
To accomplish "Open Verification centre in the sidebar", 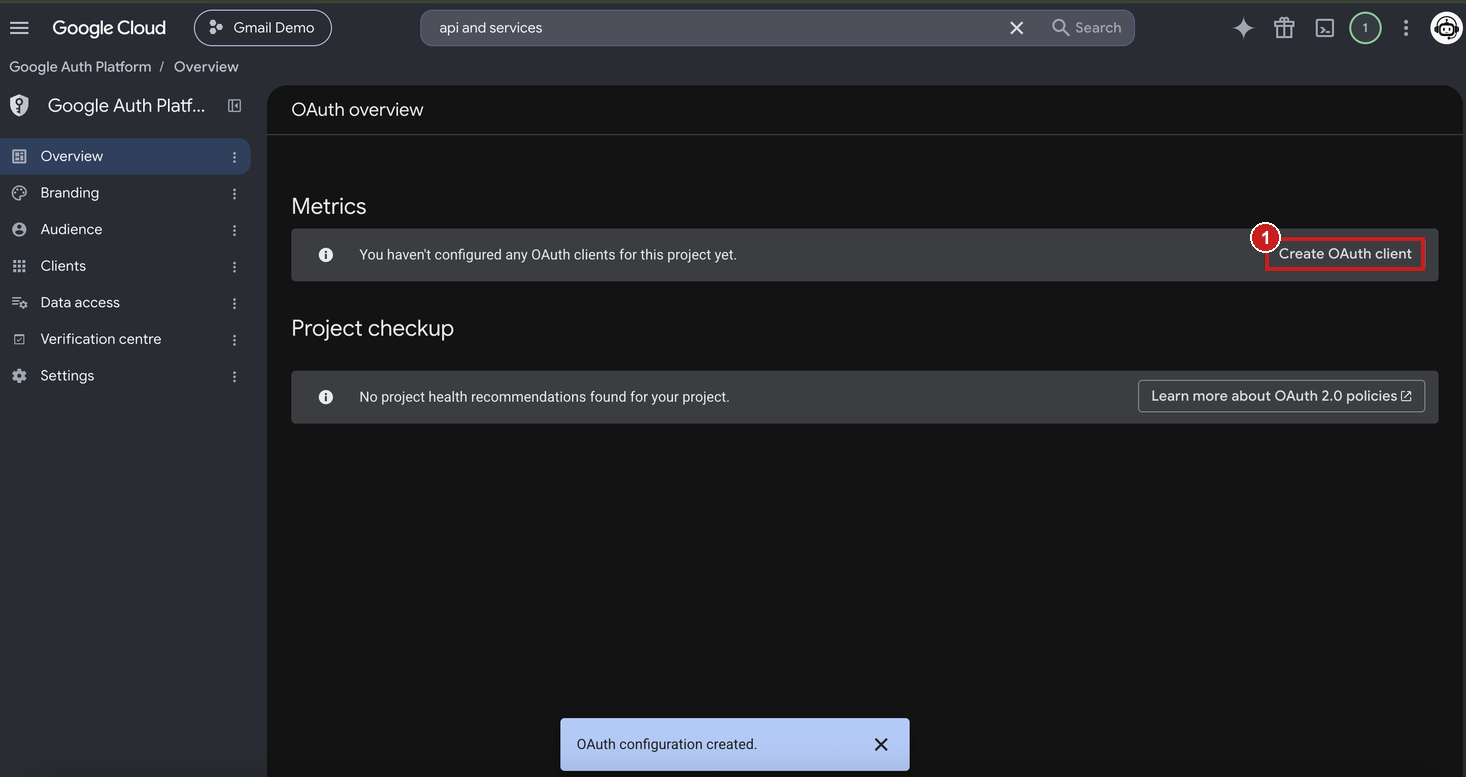I will point(125,339).
